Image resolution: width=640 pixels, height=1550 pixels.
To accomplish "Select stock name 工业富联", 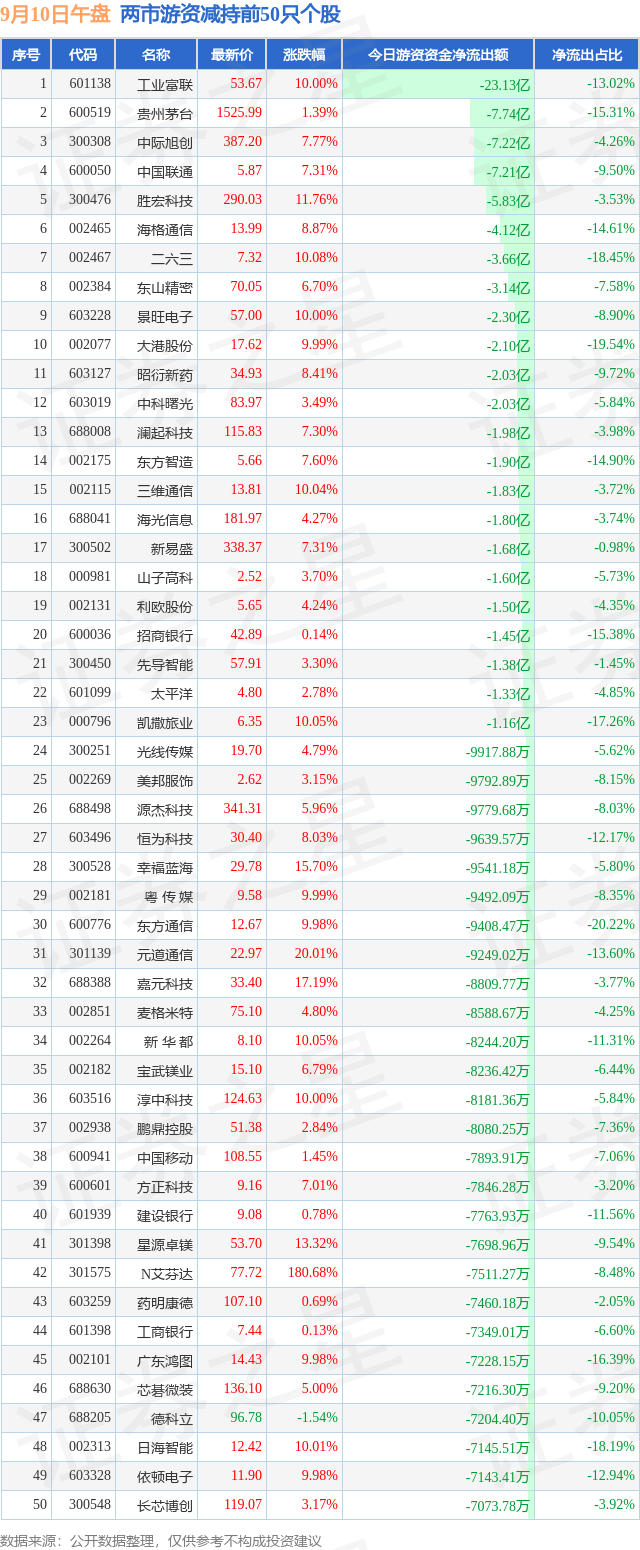I will (x=165, y=84).
